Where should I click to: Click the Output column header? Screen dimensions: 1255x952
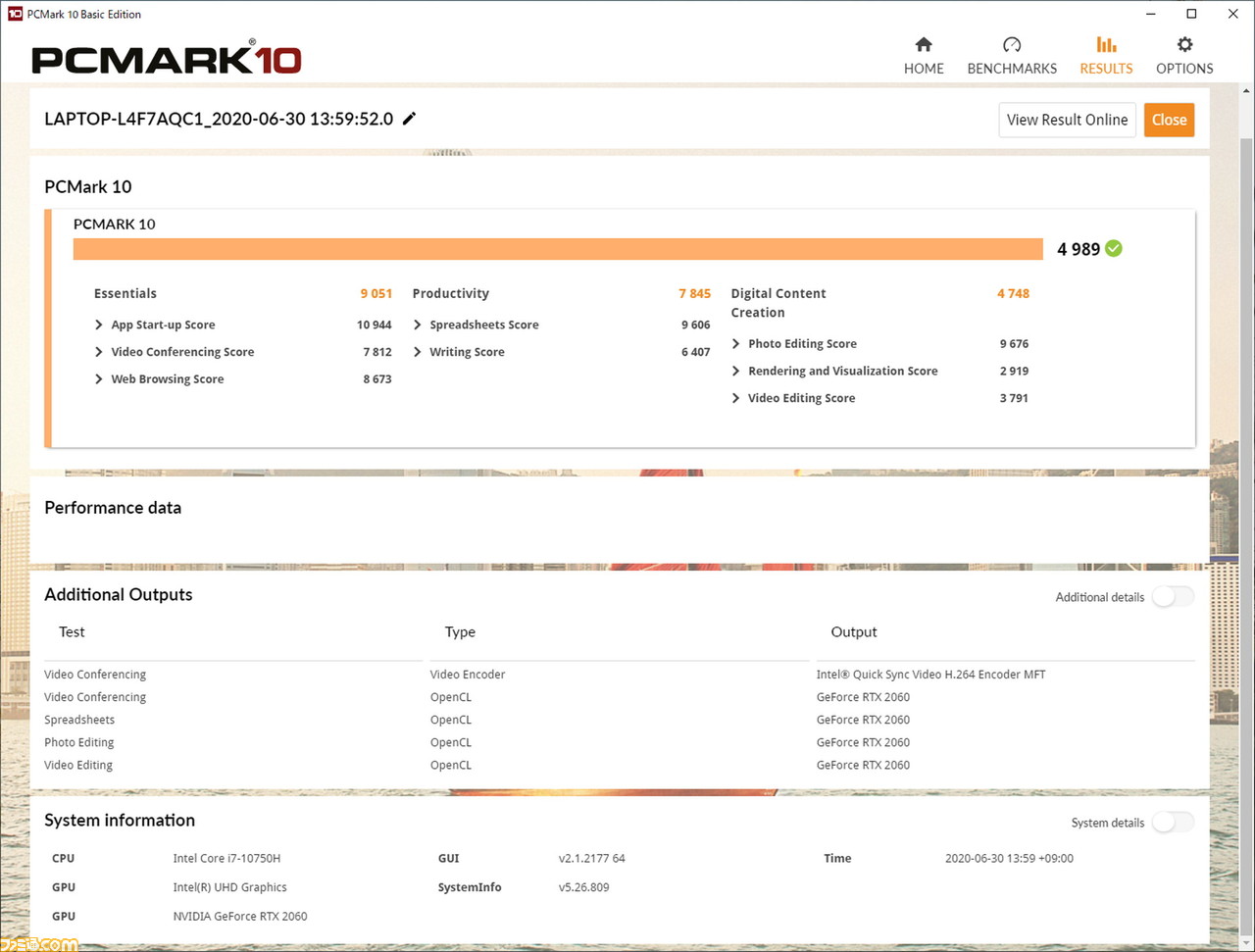click(x=854, y=632)
